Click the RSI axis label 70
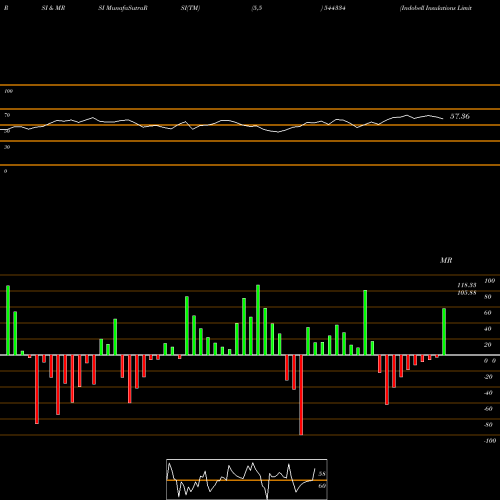 click(7, 115)
